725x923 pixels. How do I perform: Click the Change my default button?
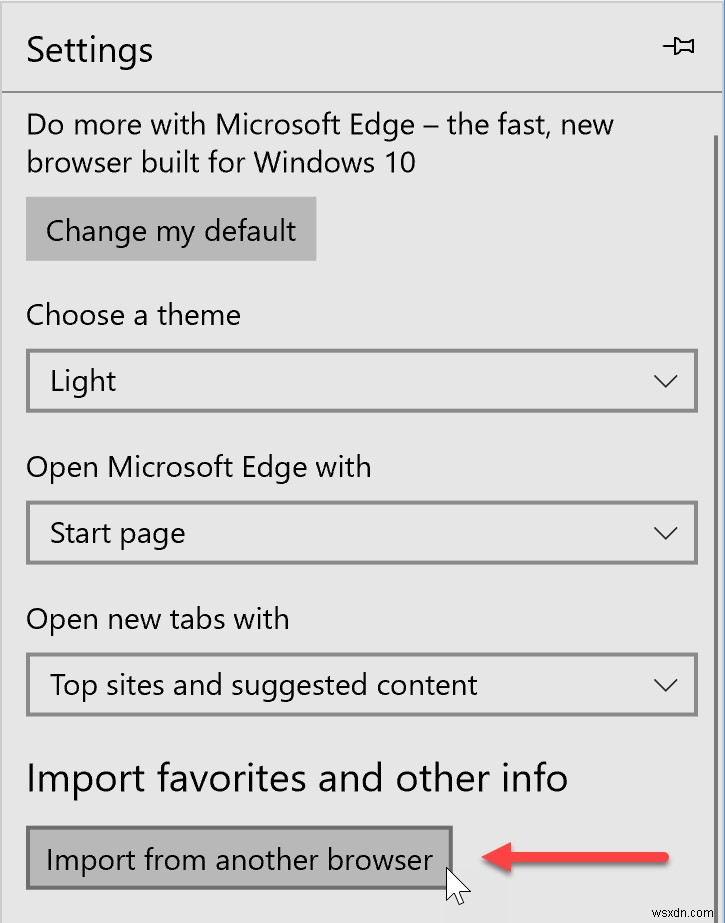[170, 229]
